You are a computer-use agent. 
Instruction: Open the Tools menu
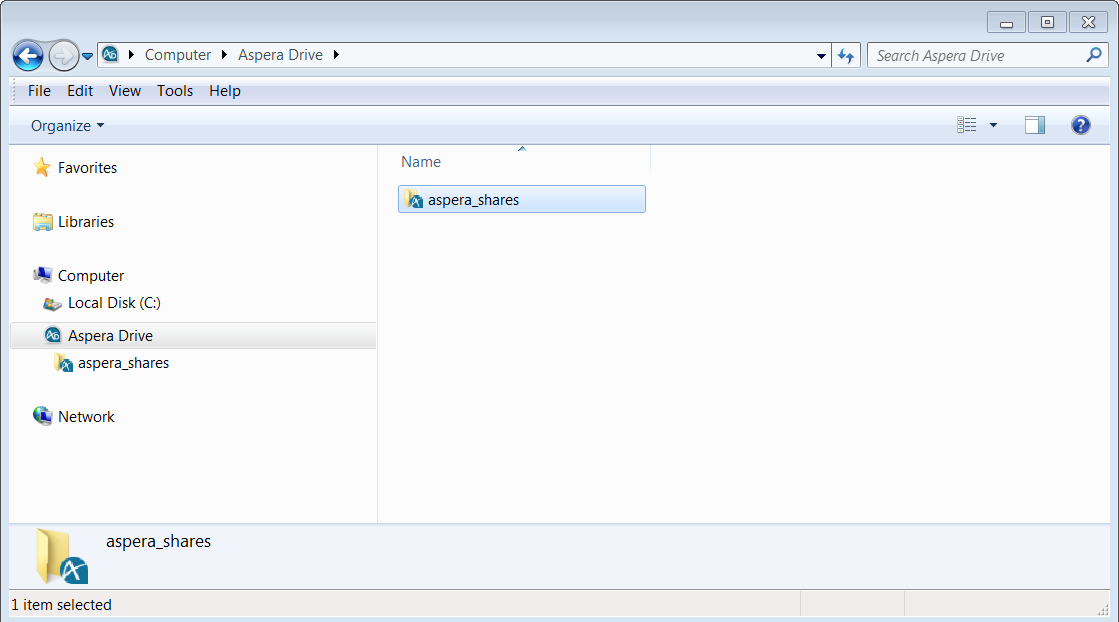pos(175,91)
